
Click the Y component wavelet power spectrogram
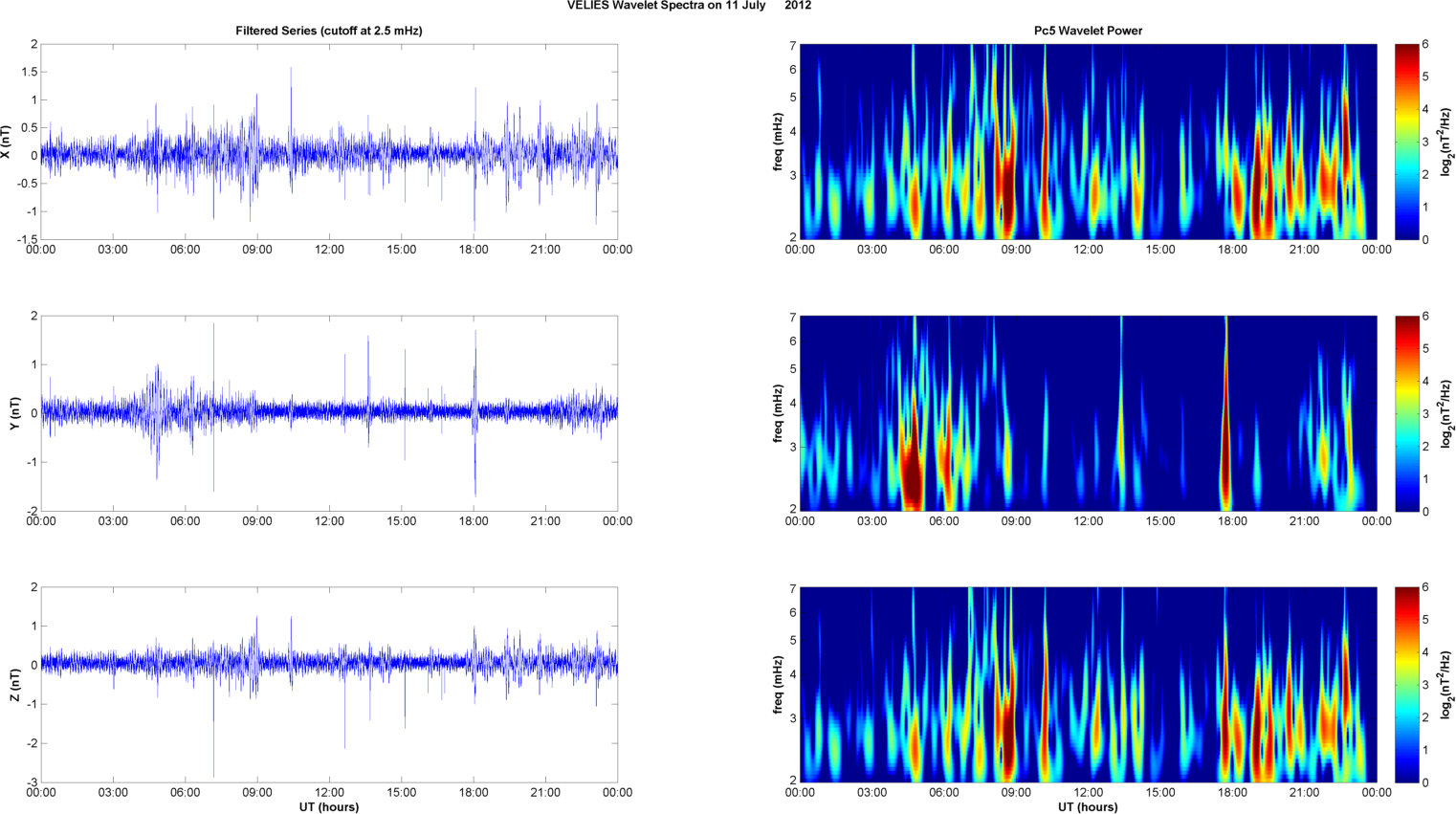tap(1088, 413)
